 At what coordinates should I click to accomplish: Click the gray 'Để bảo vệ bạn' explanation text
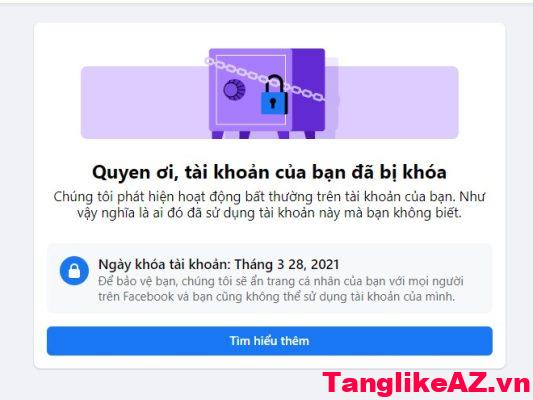coord(281,289)
